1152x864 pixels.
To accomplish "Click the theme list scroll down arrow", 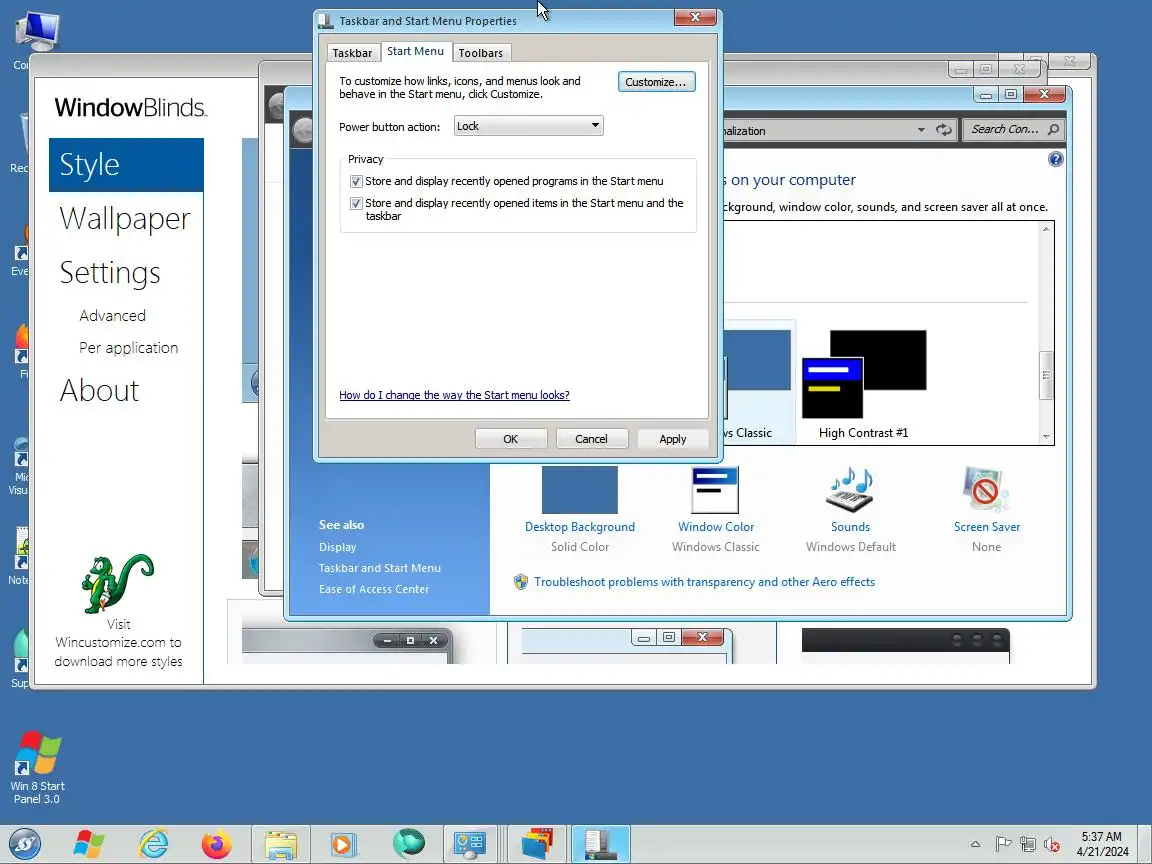I will [x=1046, y=436].
